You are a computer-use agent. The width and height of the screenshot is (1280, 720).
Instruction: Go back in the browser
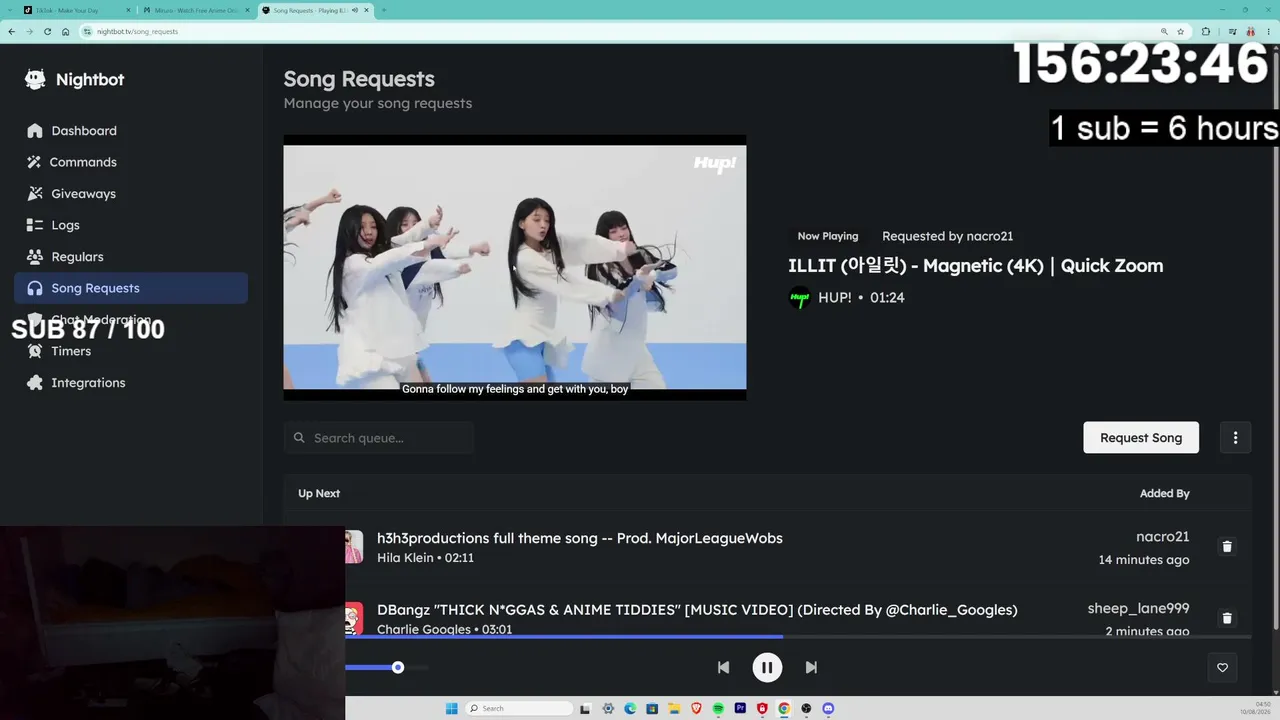tap(12, 31)
